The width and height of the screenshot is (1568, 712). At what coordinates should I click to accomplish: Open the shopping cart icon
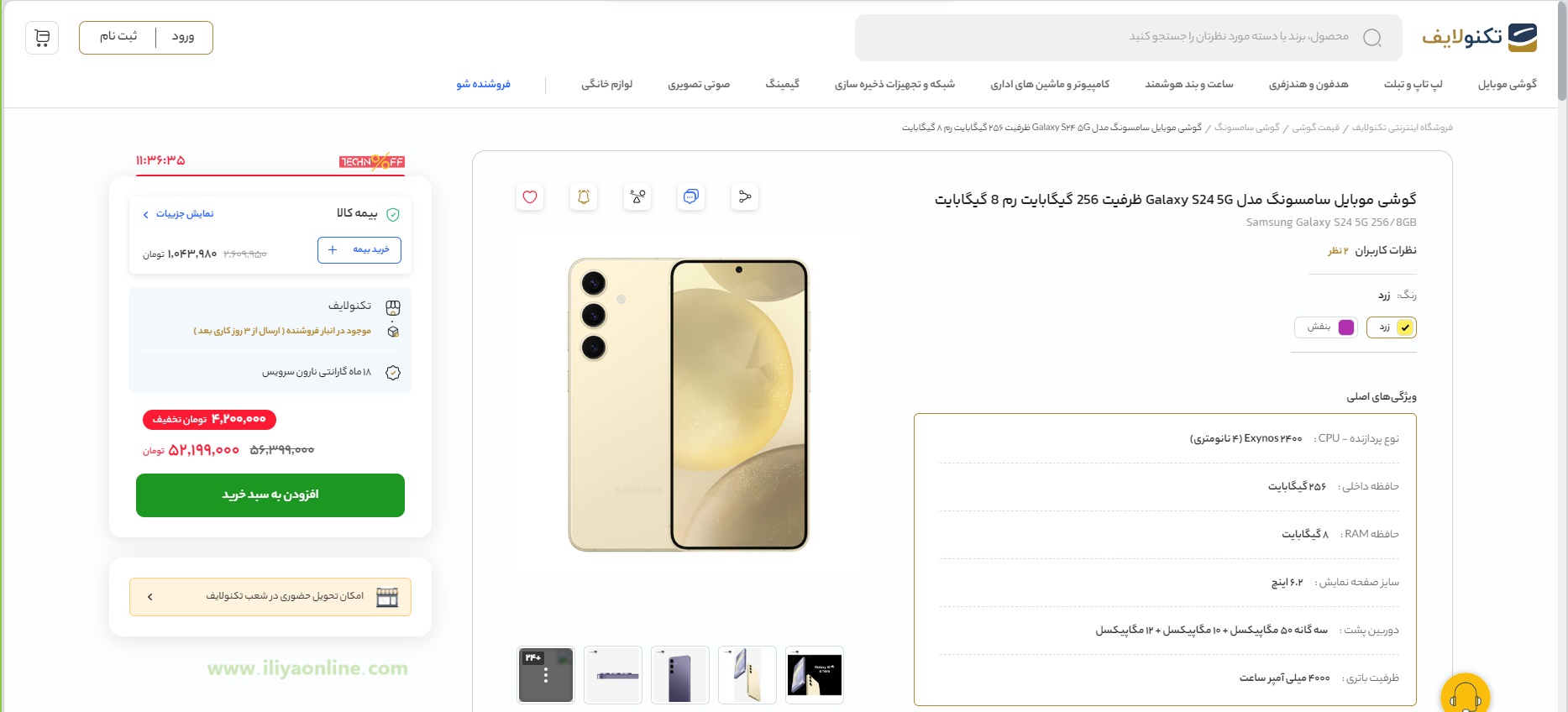(42, 38)
